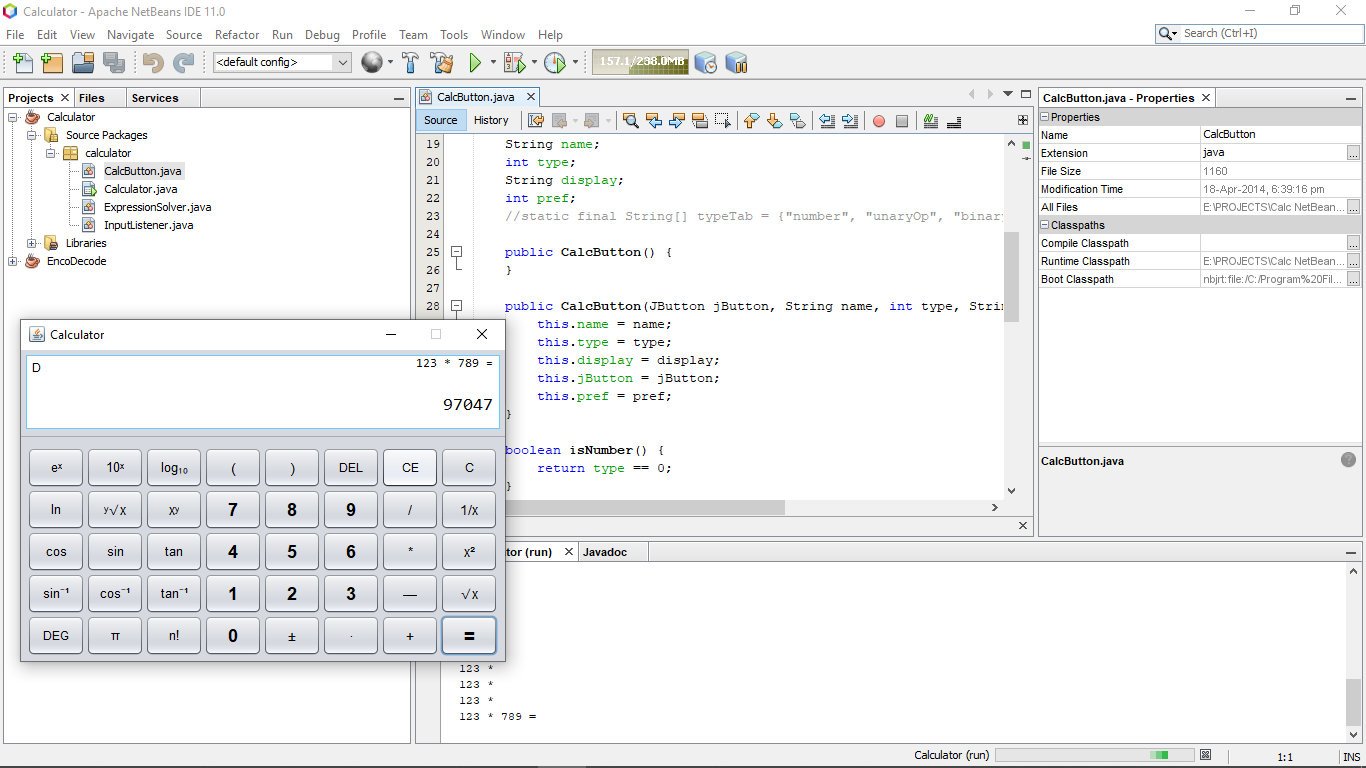Expand the EncoDecode project node
The width and height of the screenshot is (1366, 768).
click(13, 261)
